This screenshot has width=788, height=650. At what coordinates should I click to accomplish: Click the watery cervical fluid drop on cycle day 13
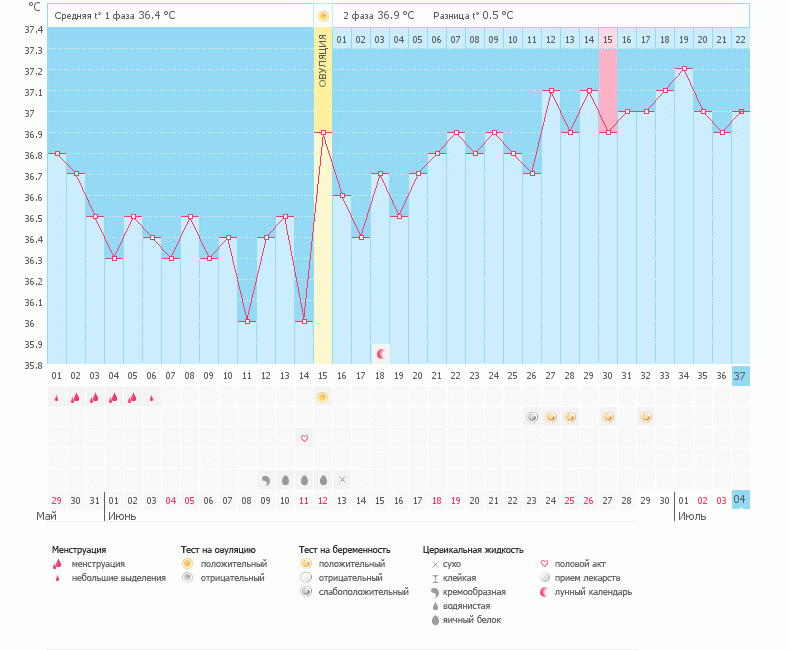(285, 479)
